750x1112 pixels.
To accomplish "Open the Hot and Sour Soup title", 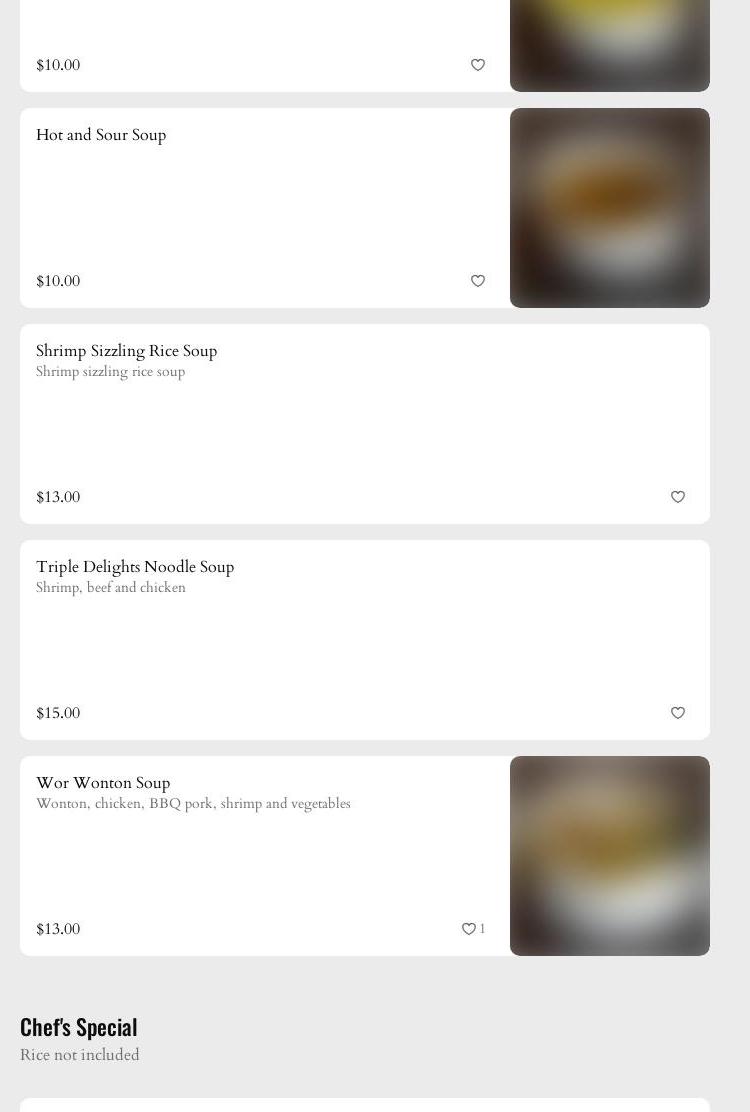I will (101, 135).
